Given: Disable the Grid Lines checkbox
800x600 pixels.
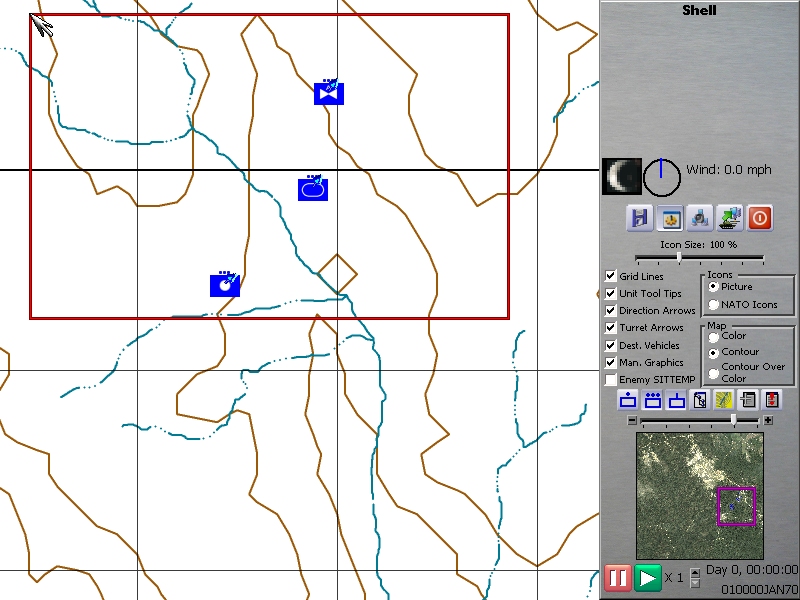Looking at the screenshot, I should tap(611, 276).
